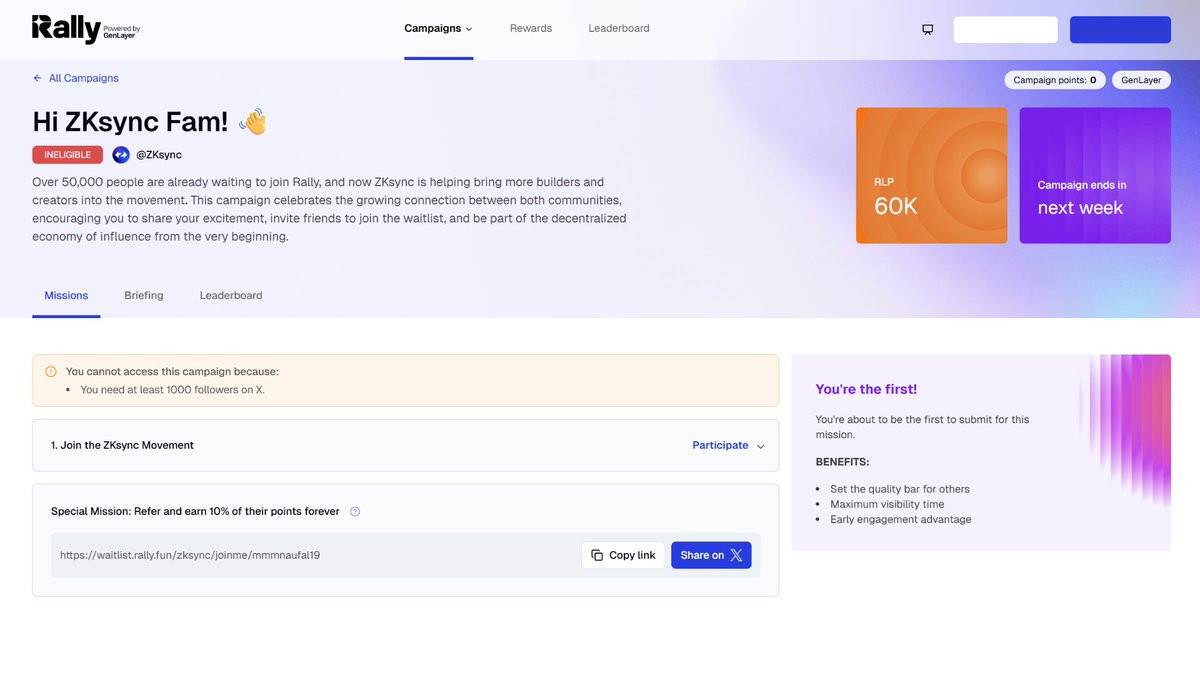Click 'Special Mission: Refer and earn 10%' text
This screenshot has width=1200, height=675.
(x=195, y=511)
